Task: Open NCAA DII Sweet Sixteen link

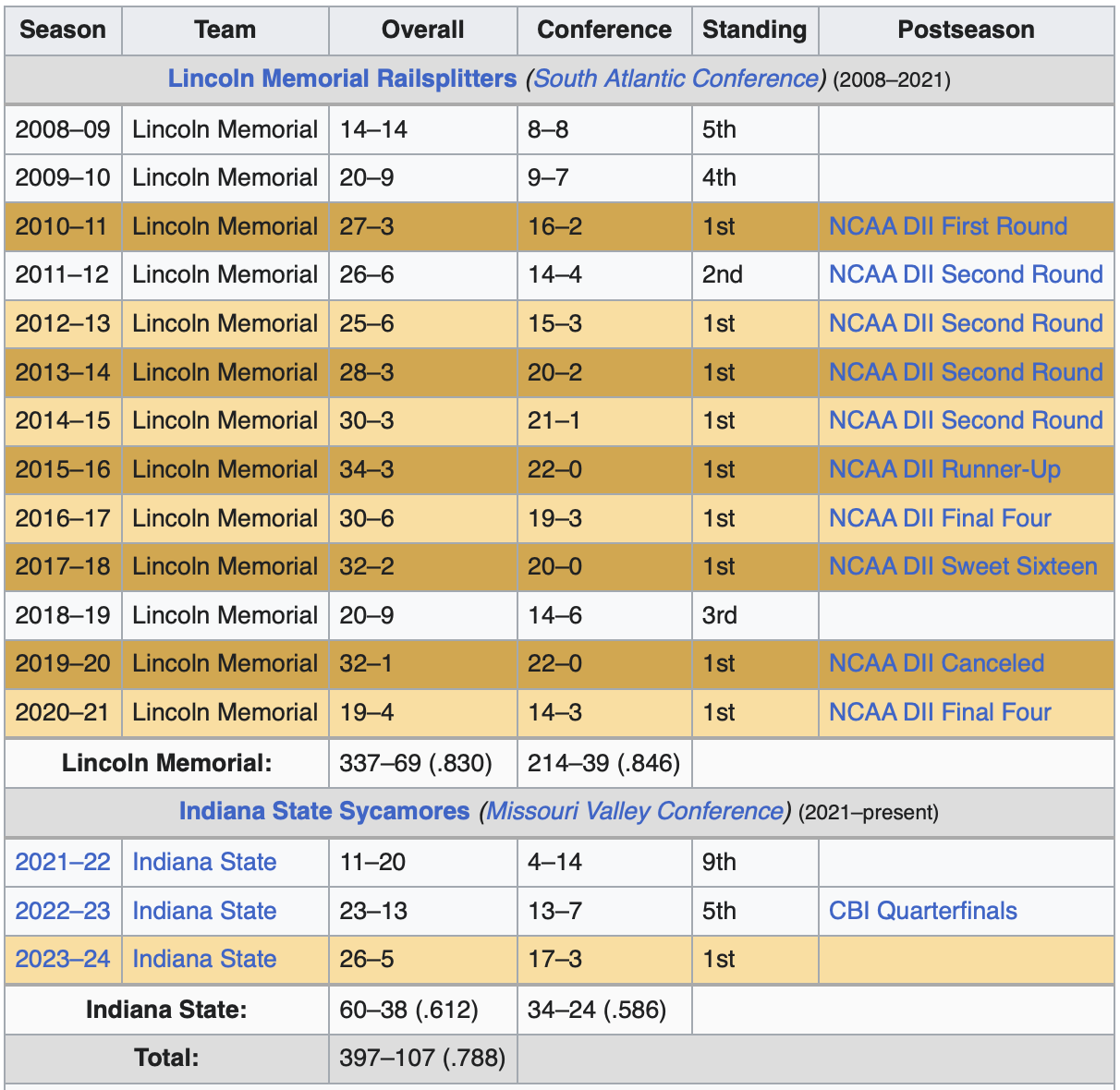Action: (963, 566)
